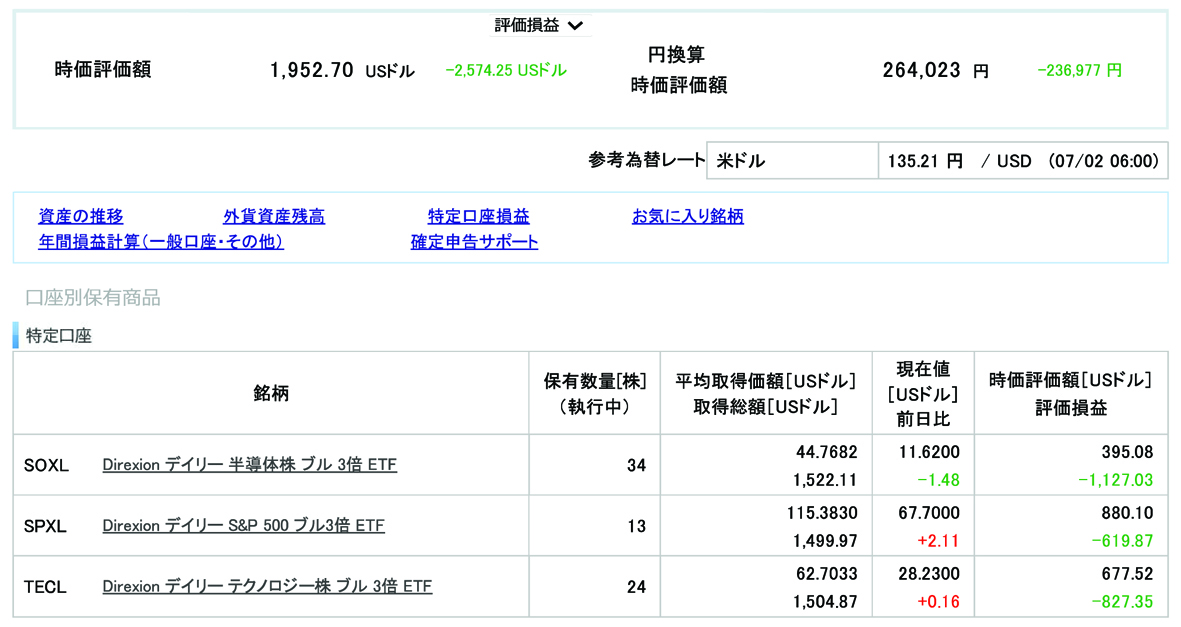This screenshot has height=627, width=1181.
Task: Click TECL holding quantity 24
Action: (636, 587)
